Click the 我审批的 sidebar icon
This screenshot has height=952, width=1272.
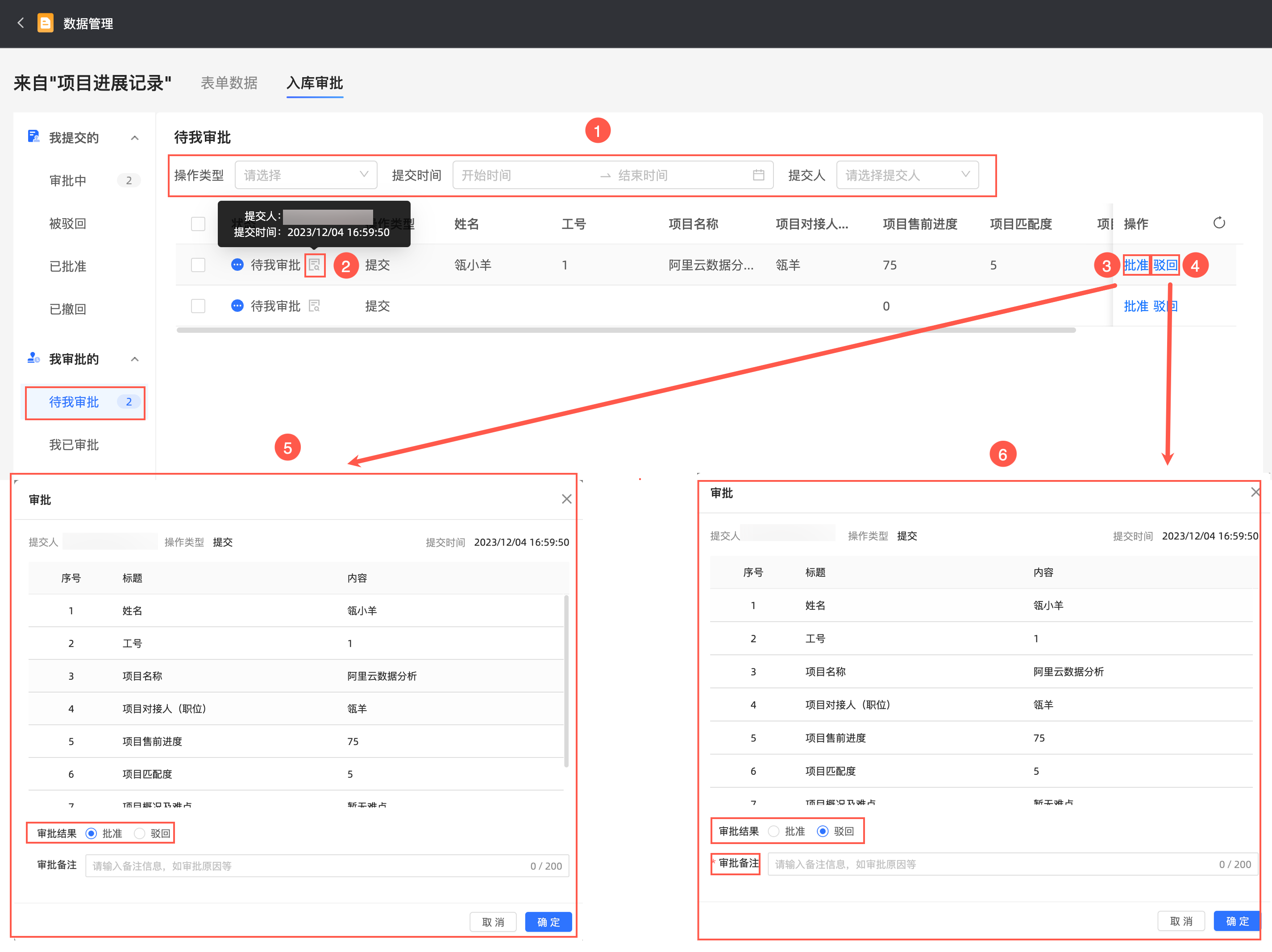33,359
